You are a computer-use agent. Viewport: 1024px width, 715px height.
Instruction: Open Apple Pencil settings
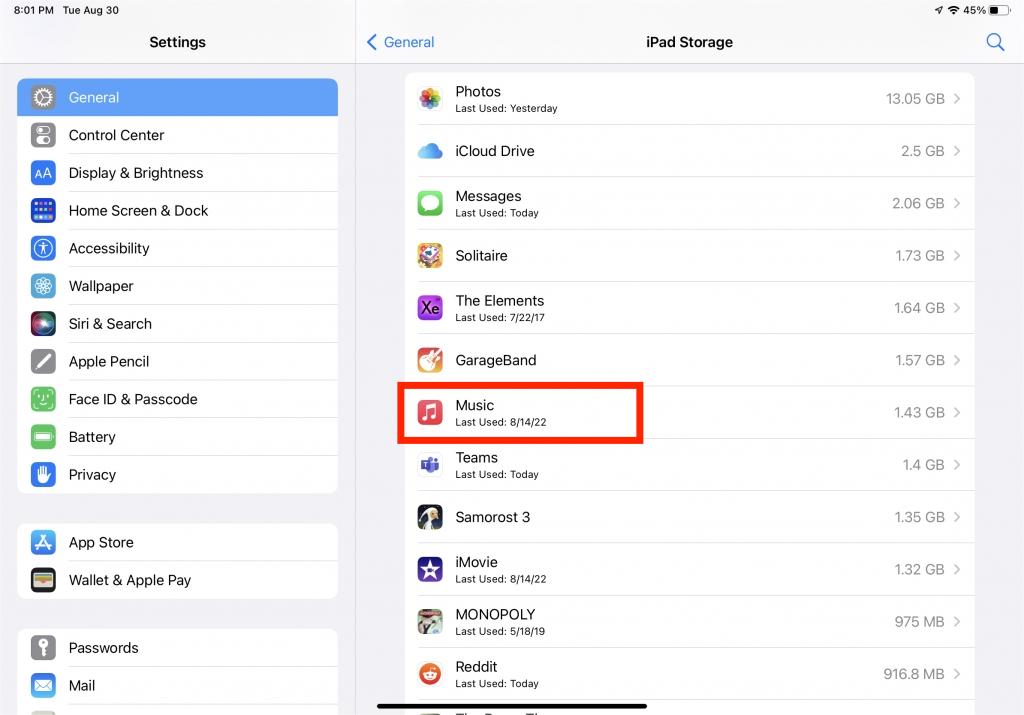(x=178, y=361)
